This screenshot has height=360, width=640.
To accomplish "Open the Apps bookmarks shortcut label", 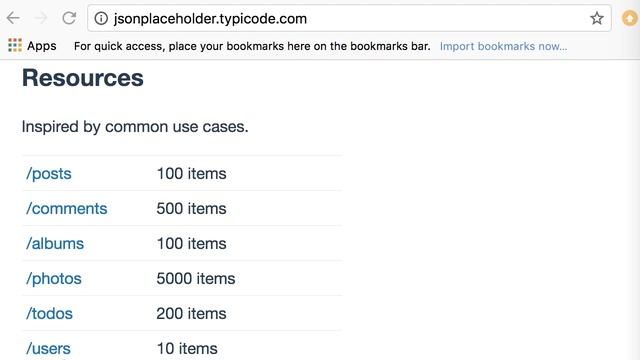I will pyautogui.click(x=42, y=46).
